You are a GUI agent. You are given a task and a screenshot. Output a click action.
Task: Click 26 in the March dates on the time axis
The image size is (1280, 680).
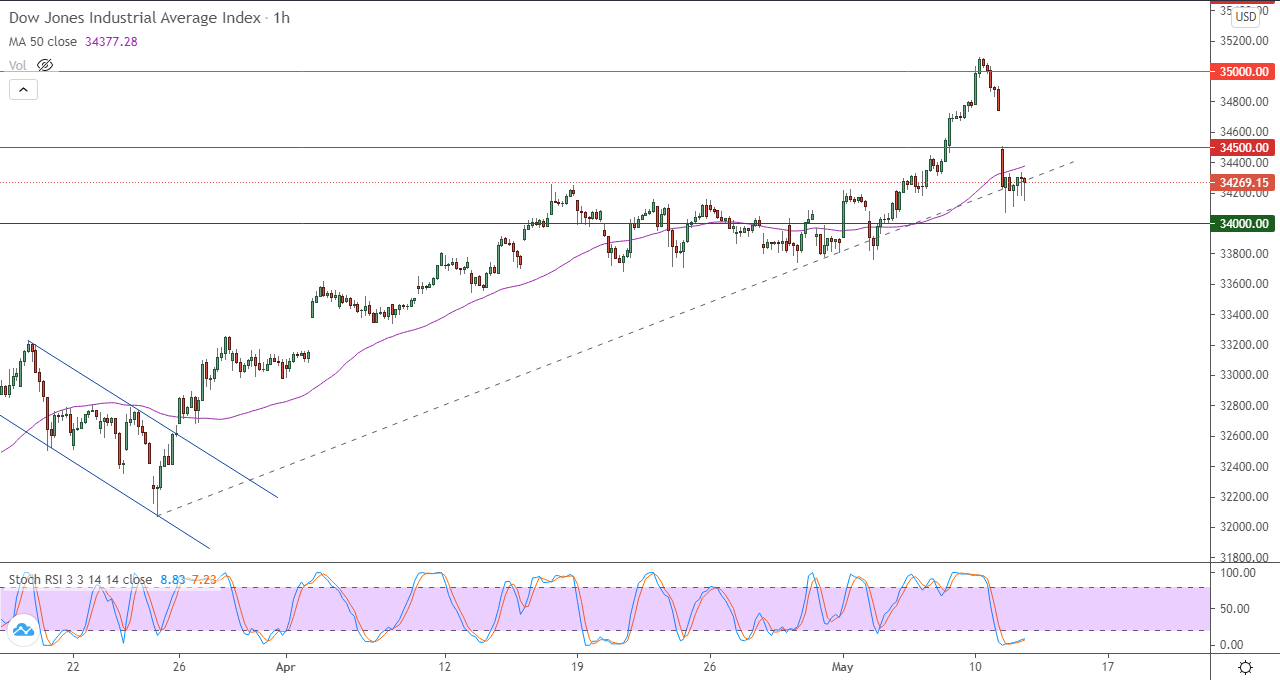pos(178,666)
